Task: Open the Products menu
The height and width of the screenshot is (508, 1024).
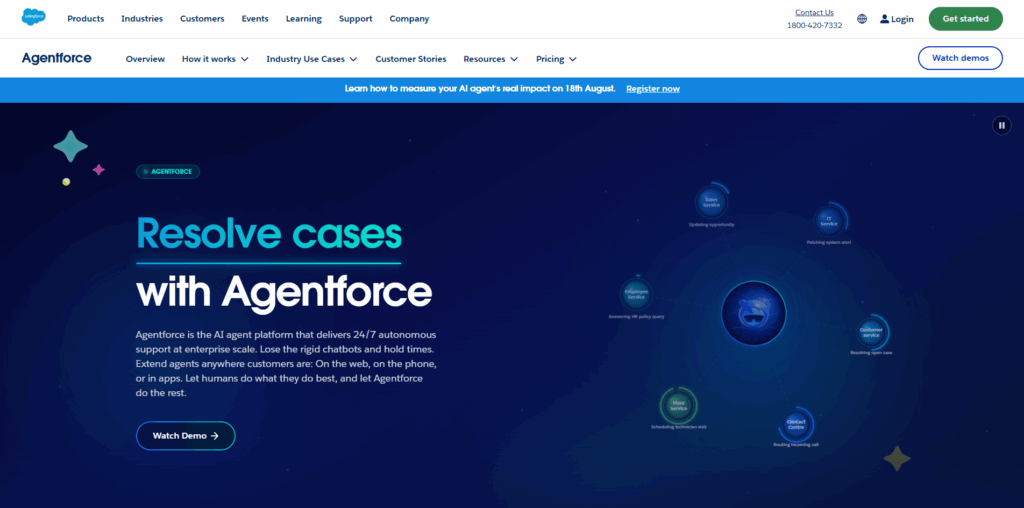Action: coord(86,19)
